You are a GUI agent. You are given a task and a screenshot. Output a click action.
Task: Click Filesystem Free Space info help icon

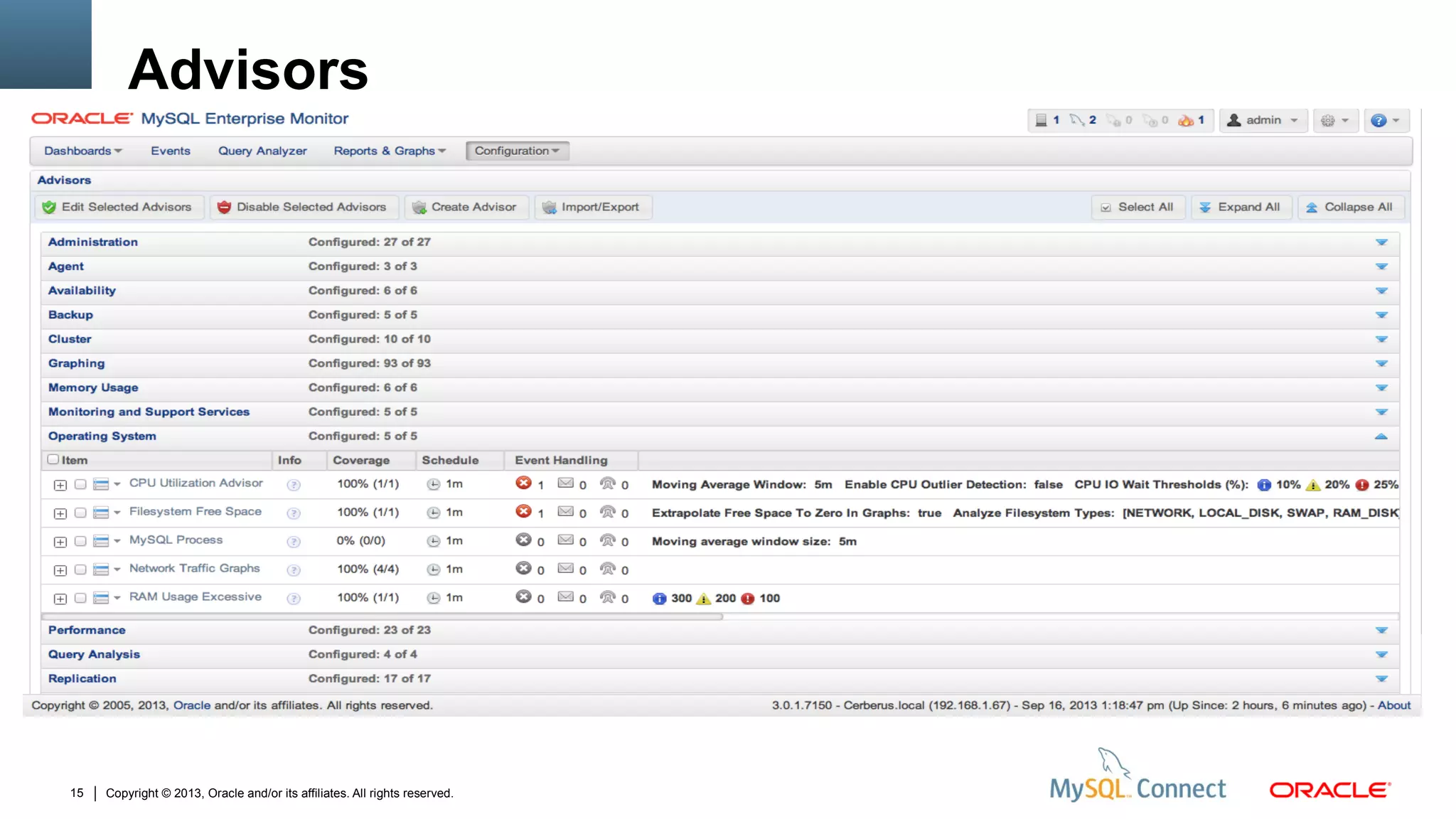[293, 513]
